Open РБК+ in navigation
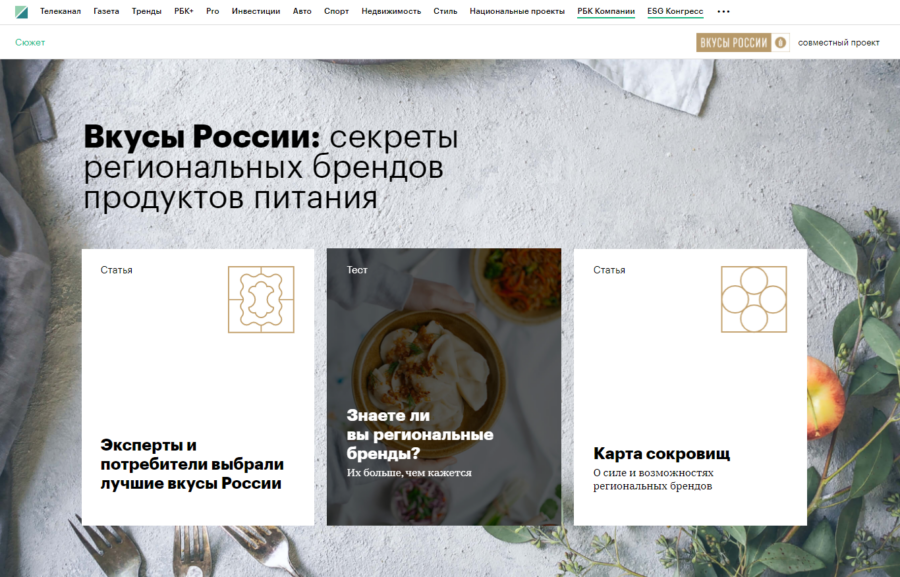This screenshot has width=900, height=577. 184,12
